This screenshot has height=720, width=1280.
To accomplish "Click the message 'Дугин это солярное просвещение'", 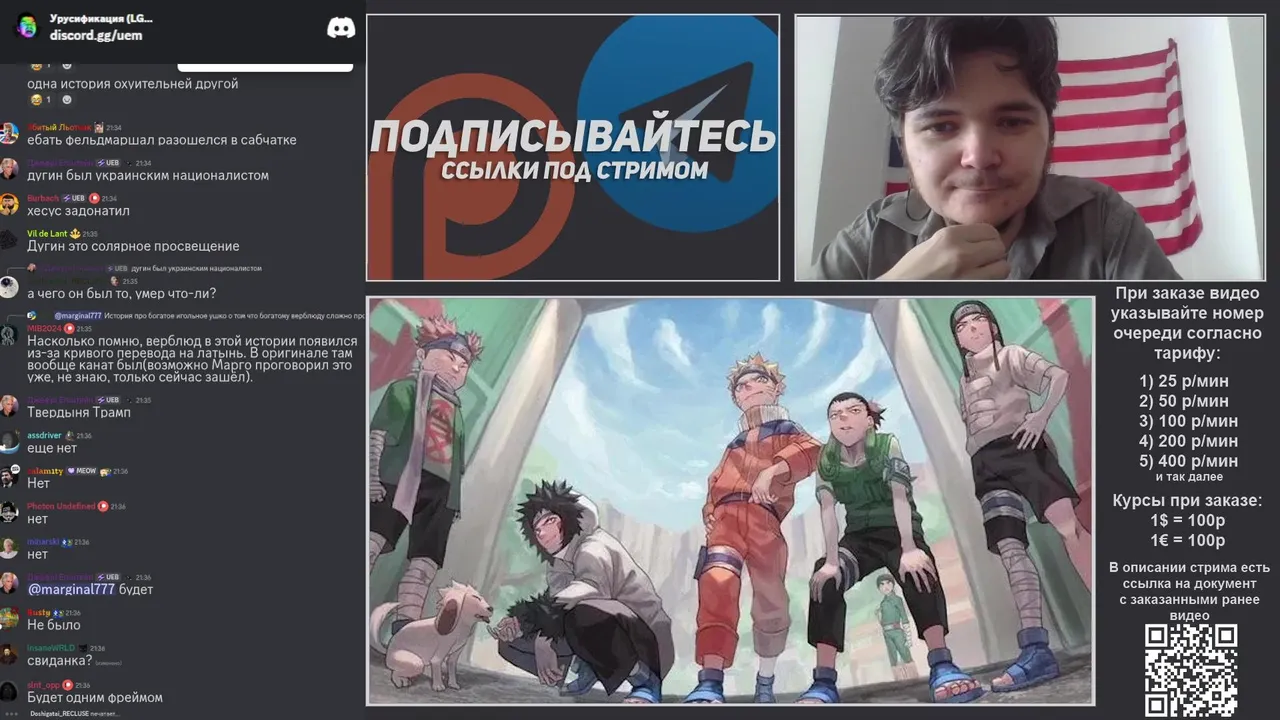I will point(133,246).
